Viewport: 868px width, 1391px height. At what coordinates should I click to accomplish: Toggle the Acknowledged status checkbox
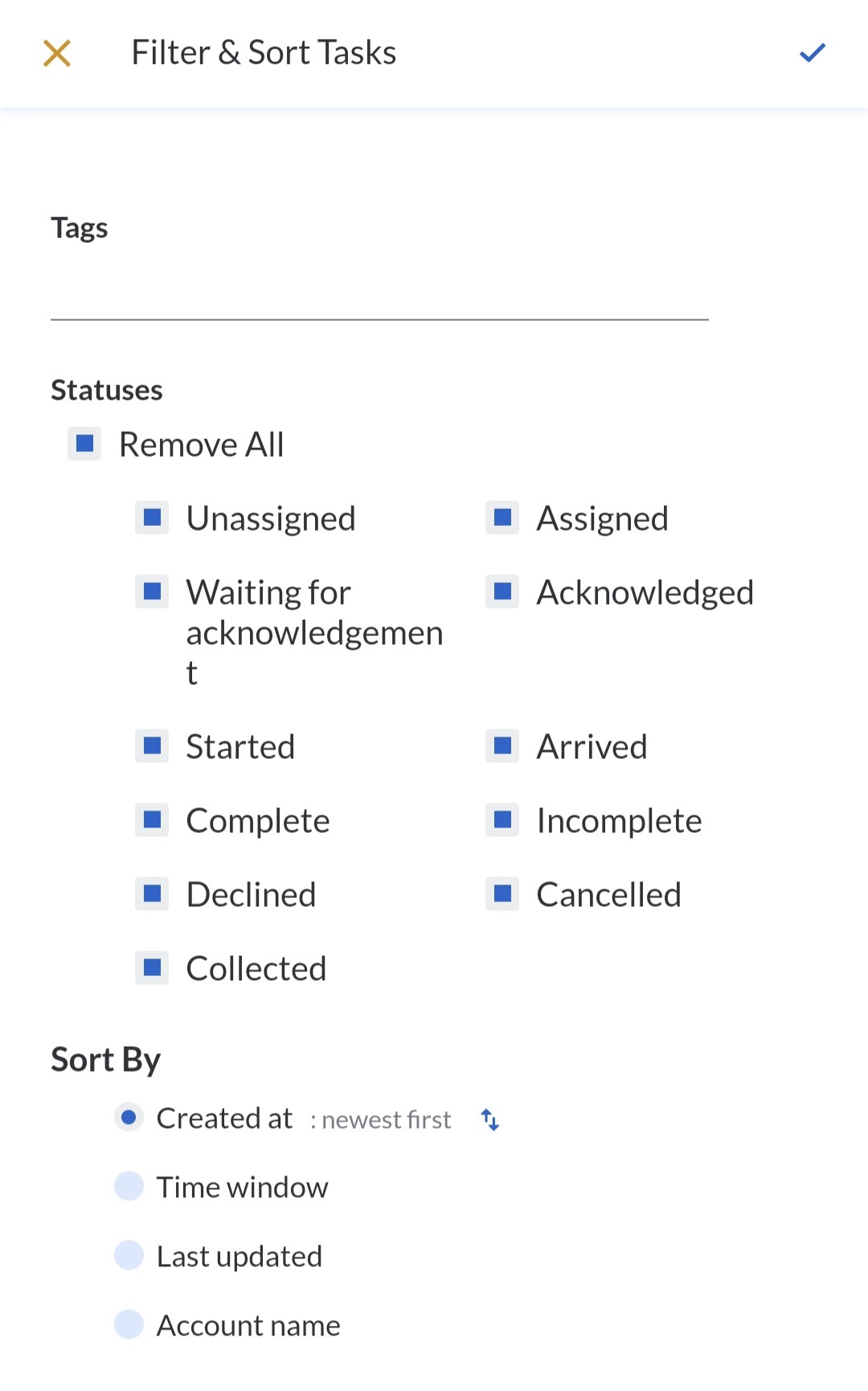[503, 593]
